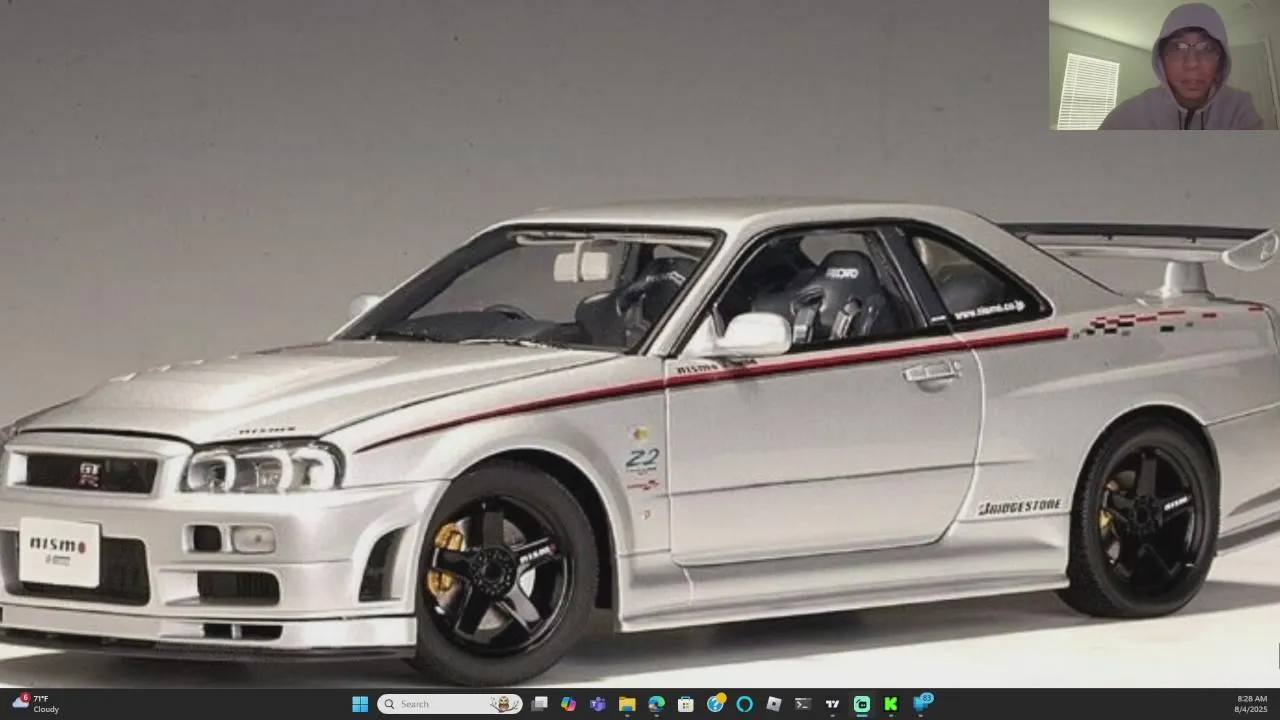Open Microsoft Store taskbar icon
Screen dimensions: 1280x720
point(686,704)
